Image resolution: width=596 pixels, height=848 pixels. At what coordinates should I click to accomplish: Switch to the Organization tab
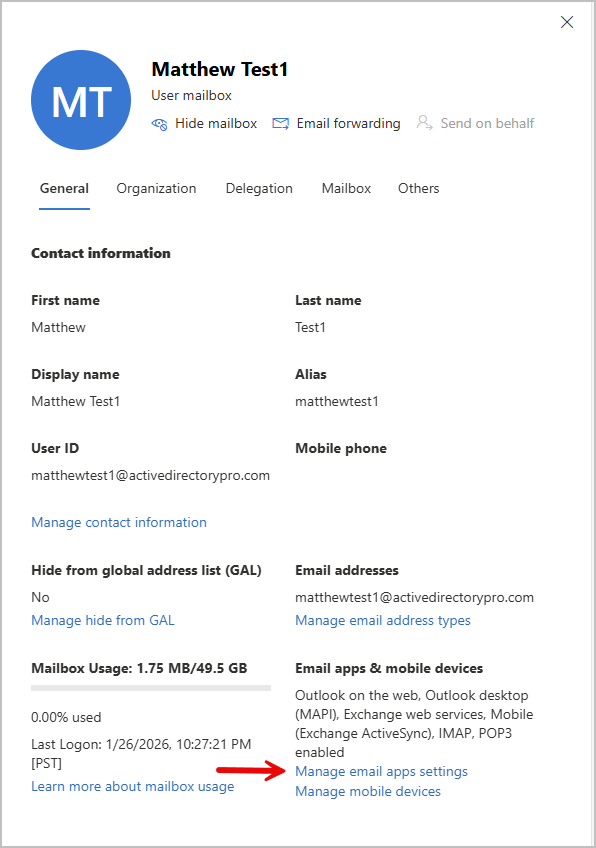tap(156, 188)
